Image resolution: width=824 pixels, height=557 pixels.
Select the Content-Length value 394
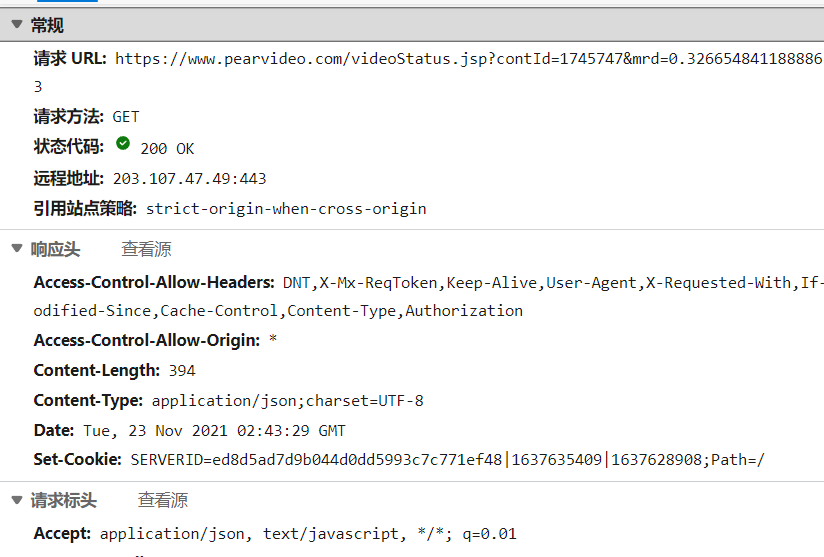pyautogui.click(x=182, y=371)
